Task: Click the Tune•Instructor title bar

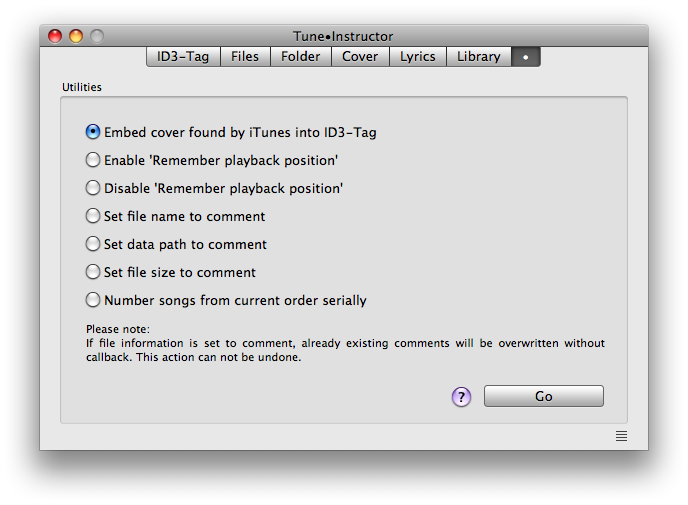Action: (343, 36)
